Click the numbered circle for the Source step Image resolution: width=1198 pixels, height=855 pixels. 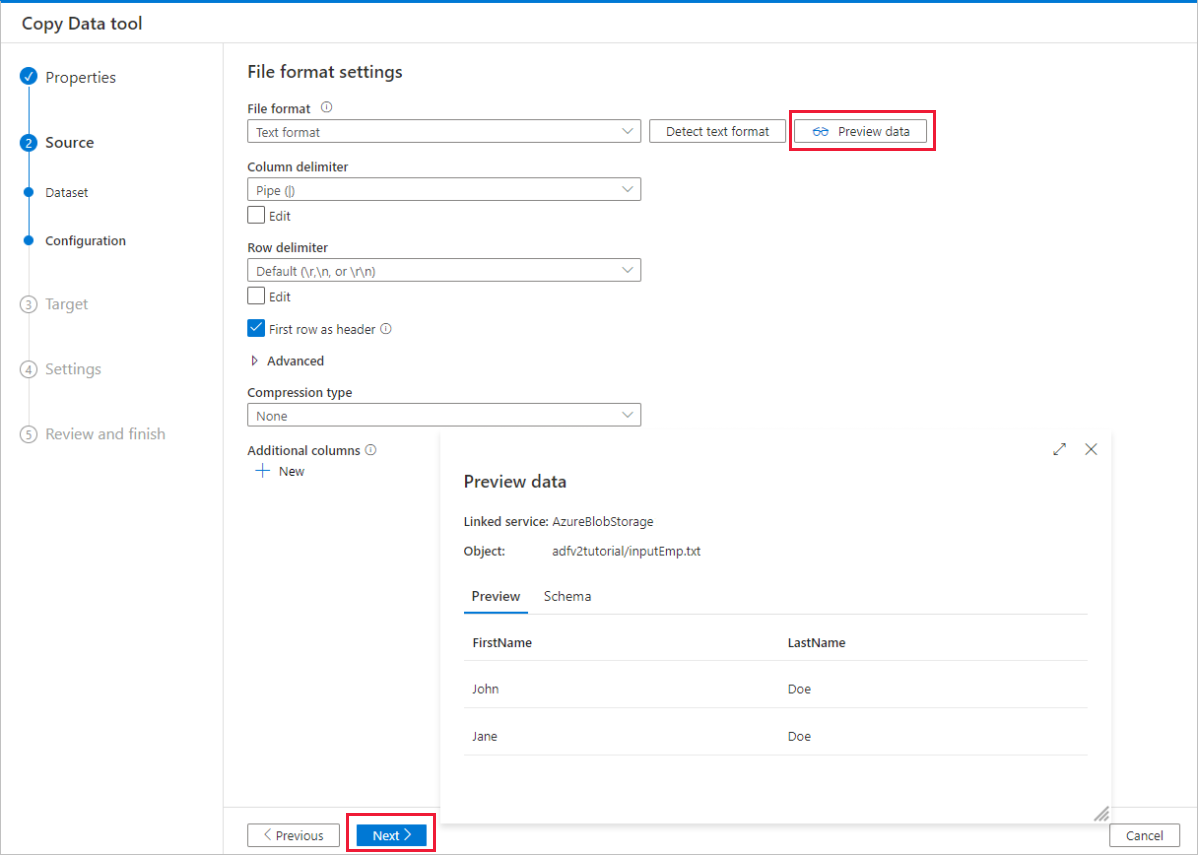pos(29,141)
